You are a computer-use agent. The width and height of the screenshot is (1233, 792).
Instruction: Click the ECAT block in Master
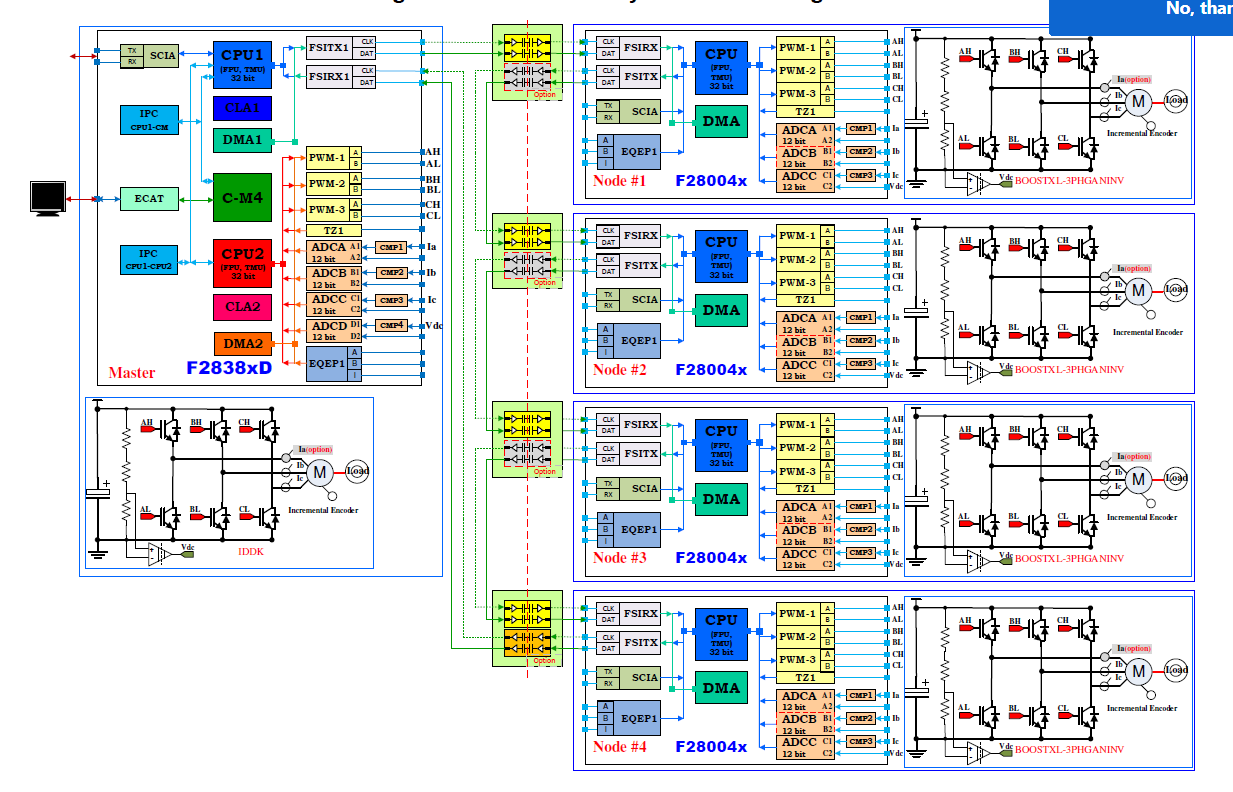click(149, 199)
